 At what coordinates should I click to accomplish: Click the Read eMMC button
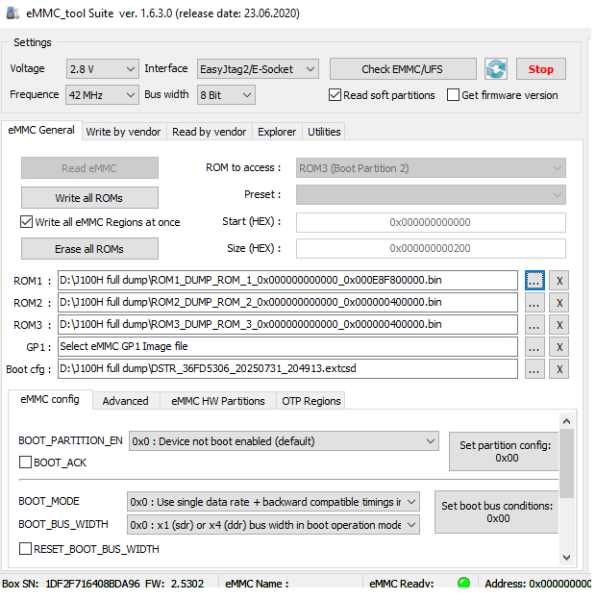tap(90, 168)
